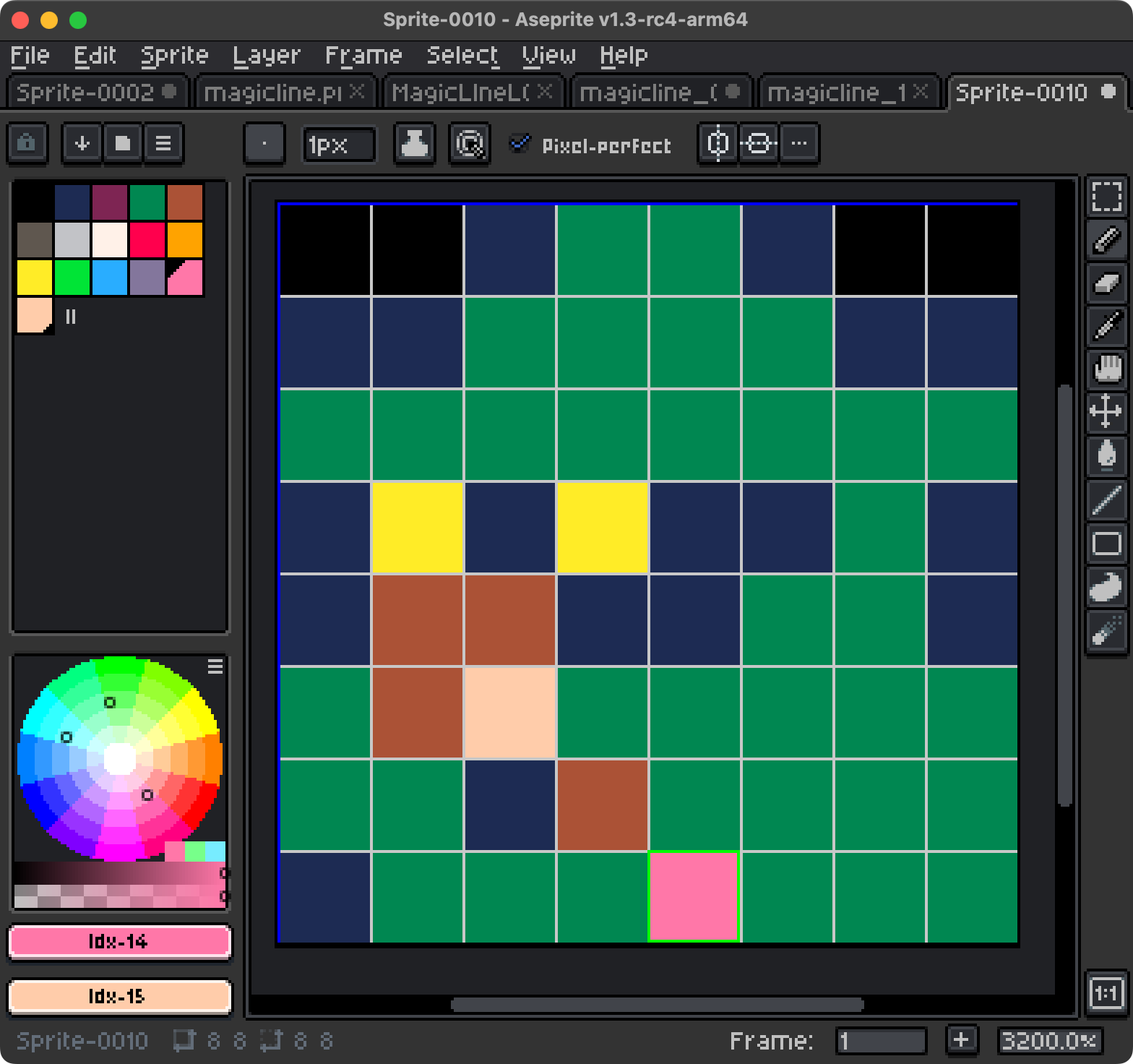
Task: Pick the yellow swatch in the palette
Action: [35, 278]
